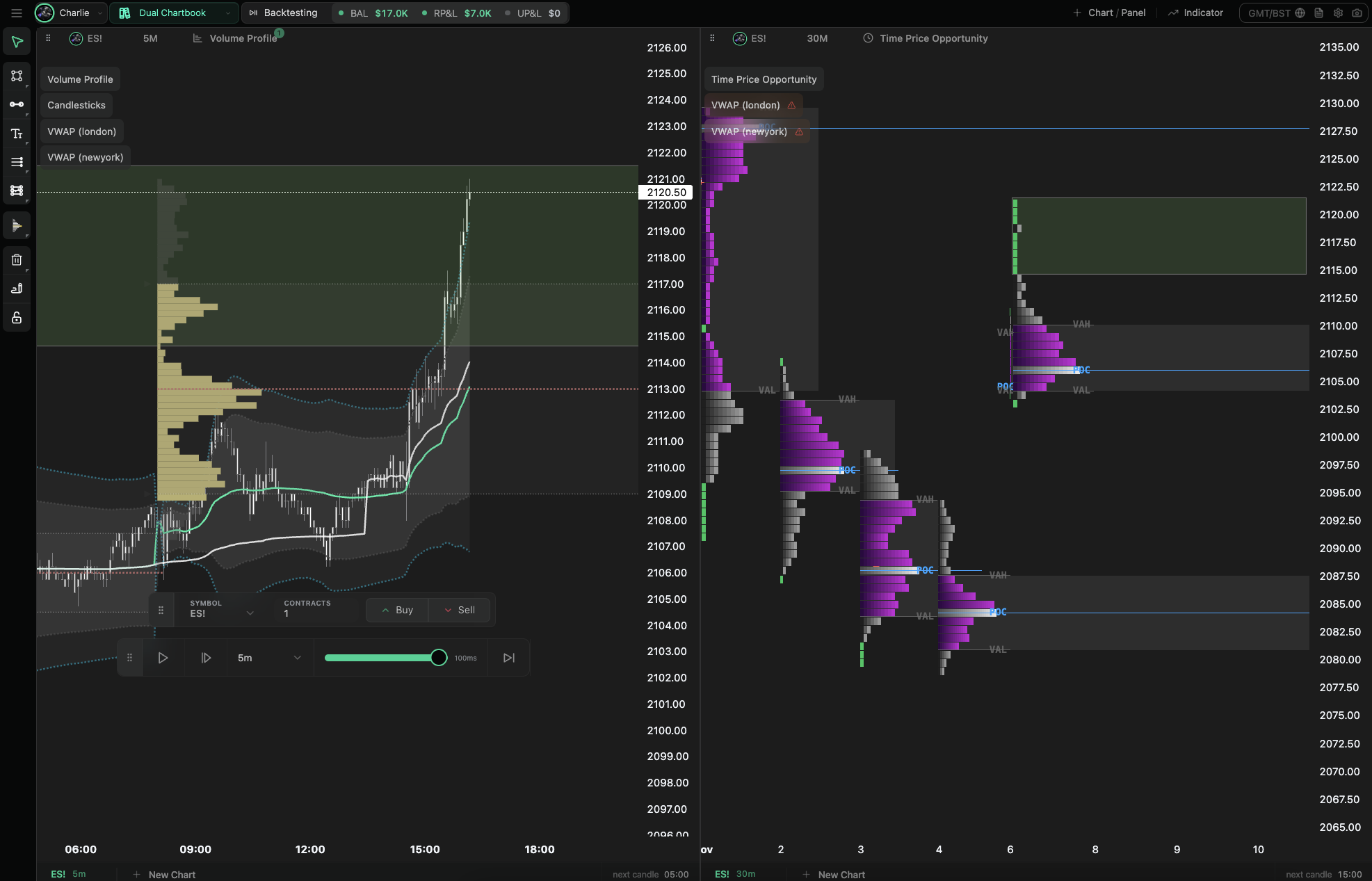Viewport: 1372px width, 881px height.
Task: Play the backtest replay
Action: click(x=163, y=658)
